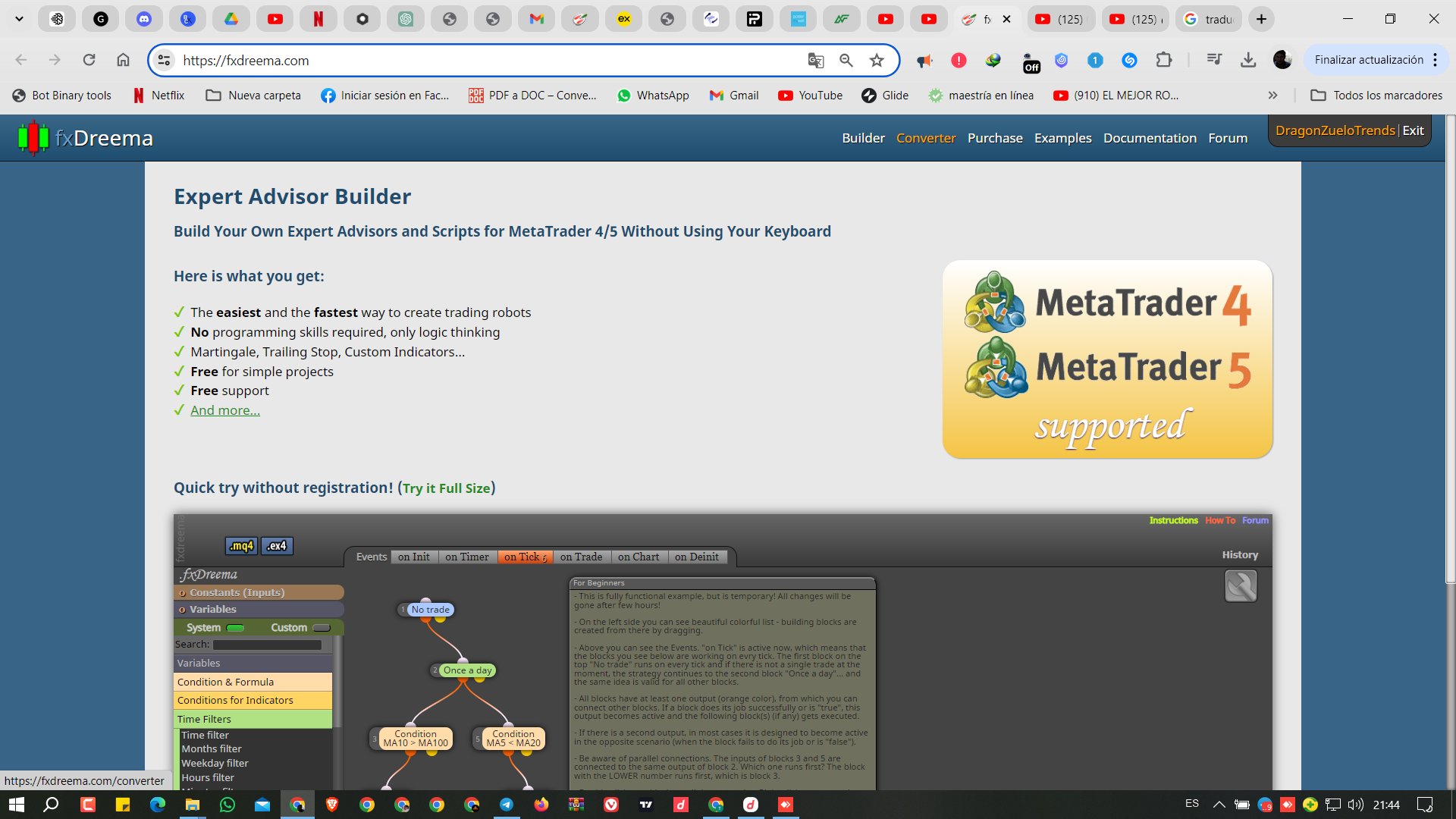Open Telegram from the taskbar

click(x=506, y=805)
